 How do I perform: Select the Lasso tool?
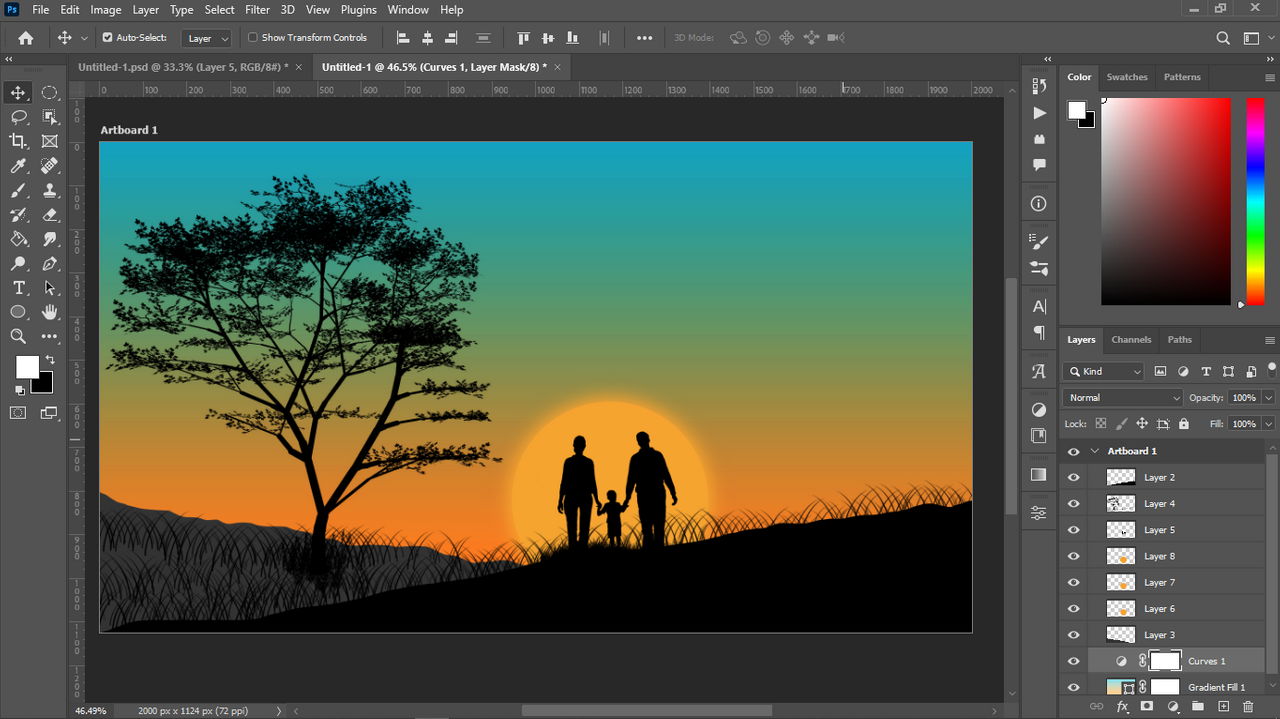(x=18, y=117)
